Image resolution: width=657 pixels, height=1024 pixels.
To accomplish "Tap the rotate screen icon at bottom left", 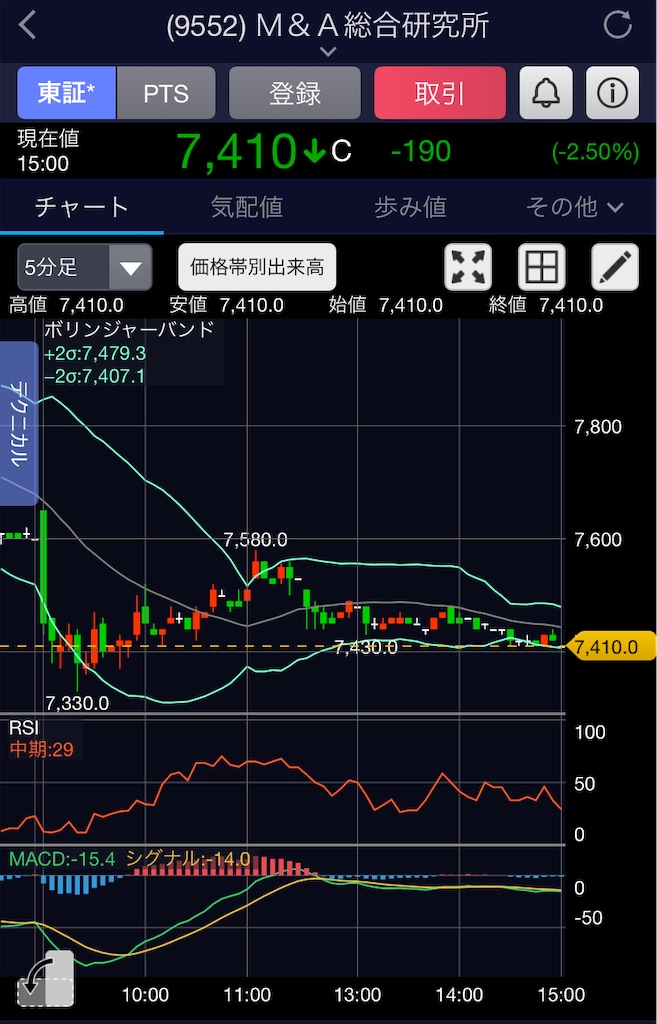I will tap(44, 978).
